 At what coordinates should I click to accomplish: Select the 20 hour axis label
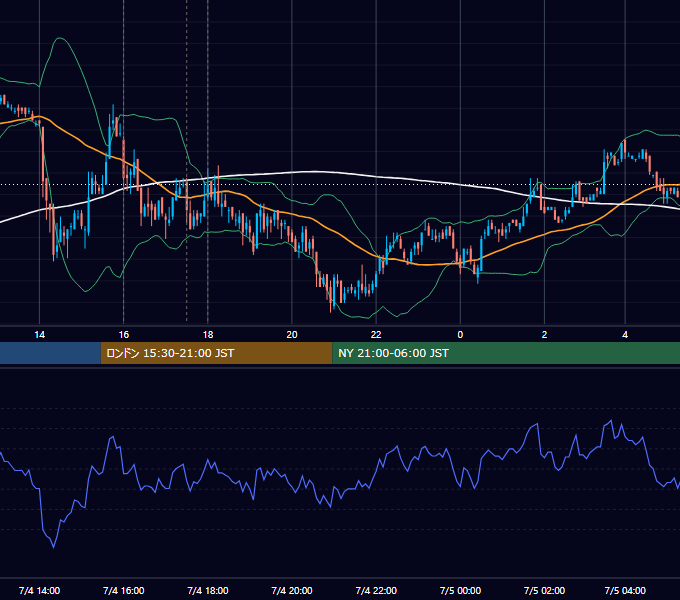coord(292,335)
